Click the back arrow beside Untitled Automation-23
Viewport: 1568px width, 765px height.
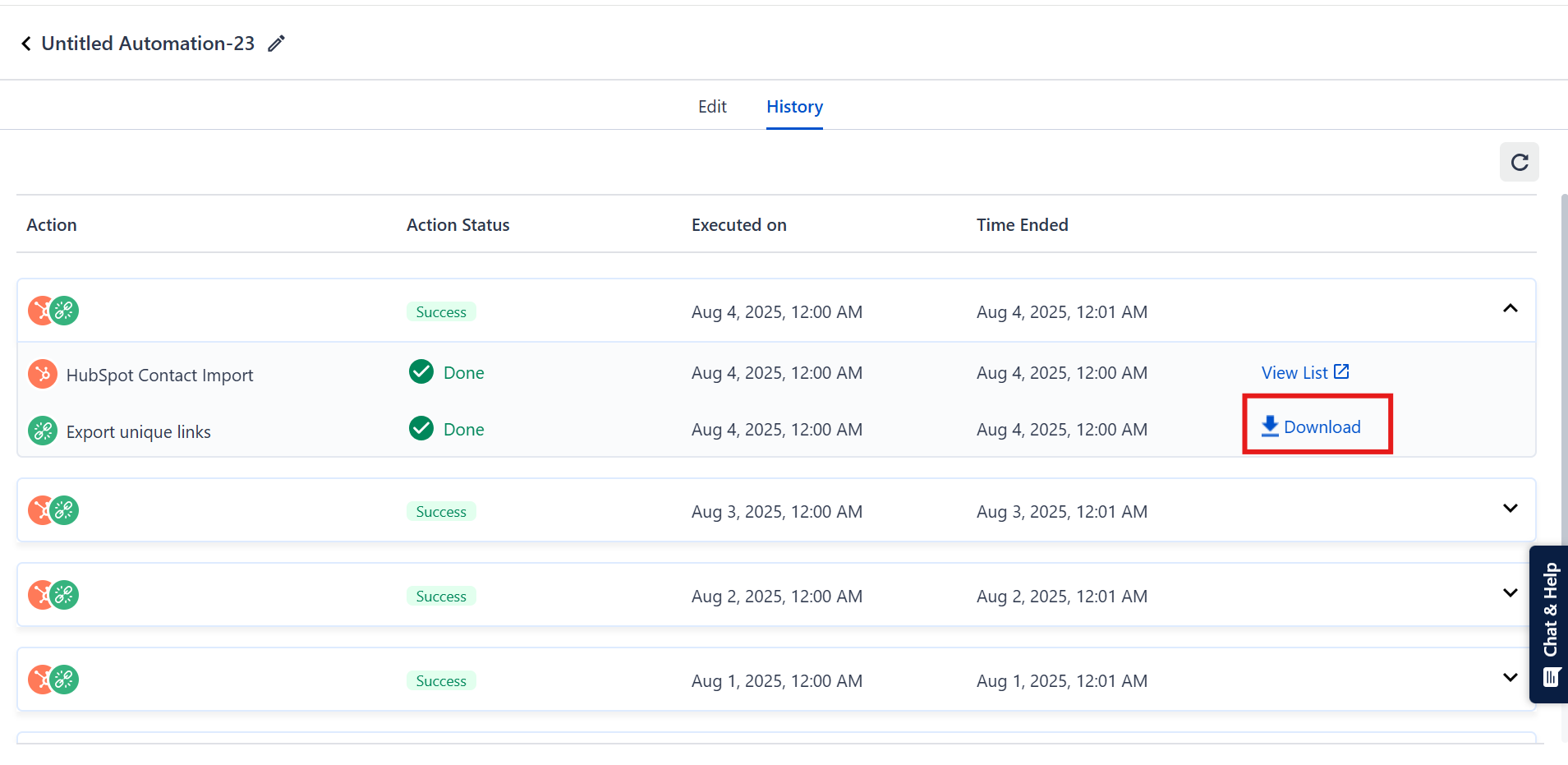coord(26,44)
